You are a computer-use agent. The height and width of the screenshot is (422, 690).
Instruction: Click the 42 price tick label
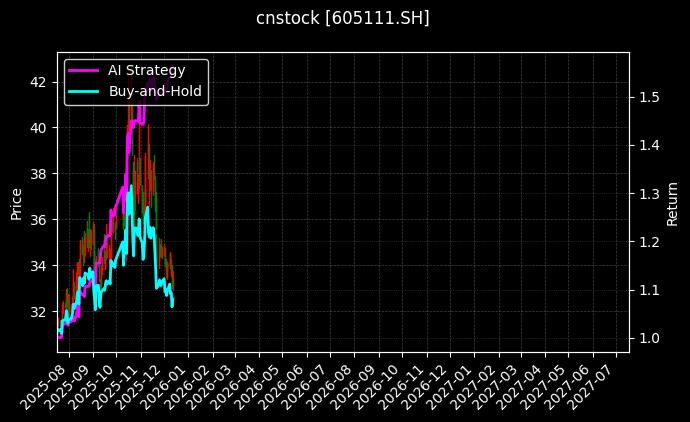pyautogui.click(x=38, y=81)
